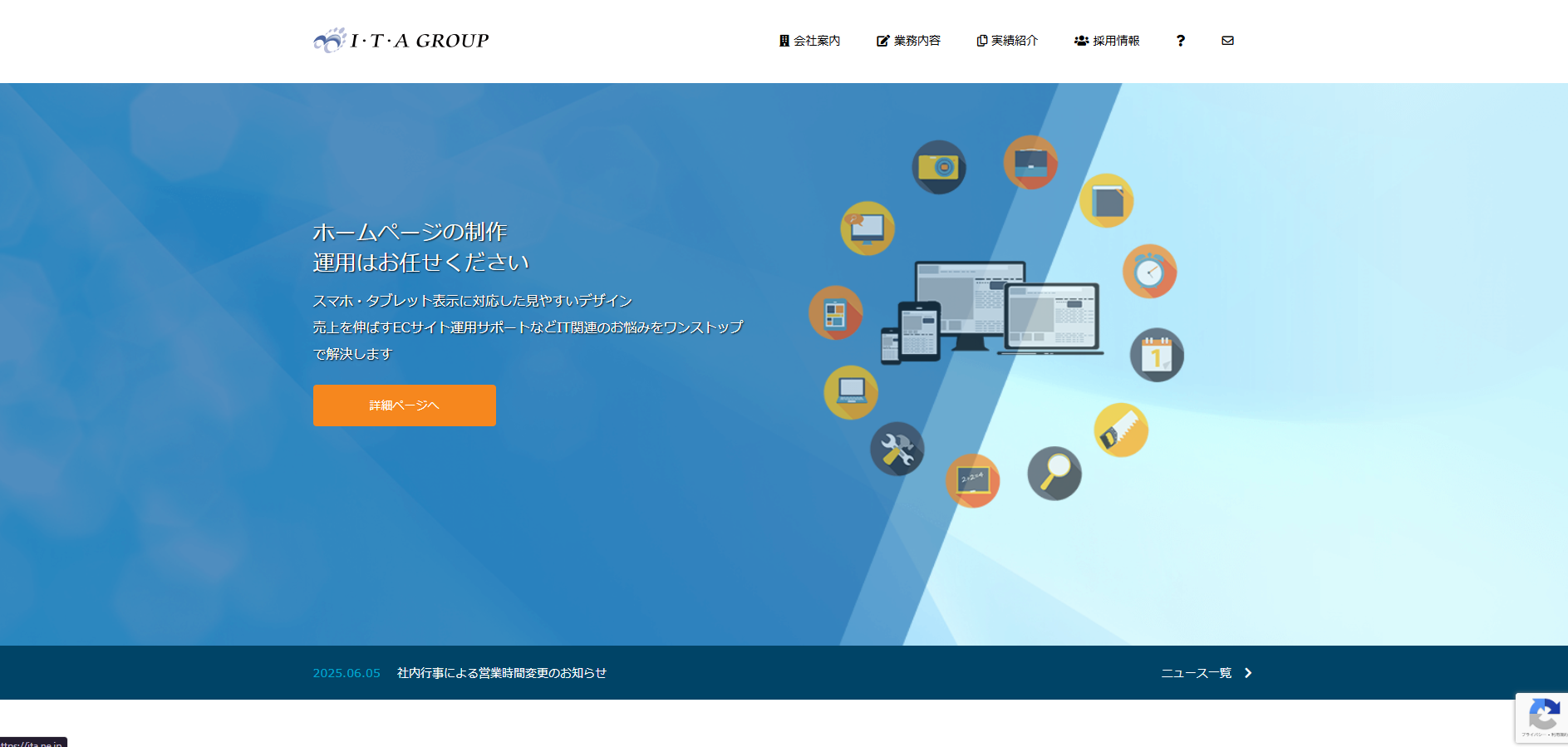Click the I·T·A GROUP logo
This screenshot has width=1568, height=747.
[x=401, y=40]
